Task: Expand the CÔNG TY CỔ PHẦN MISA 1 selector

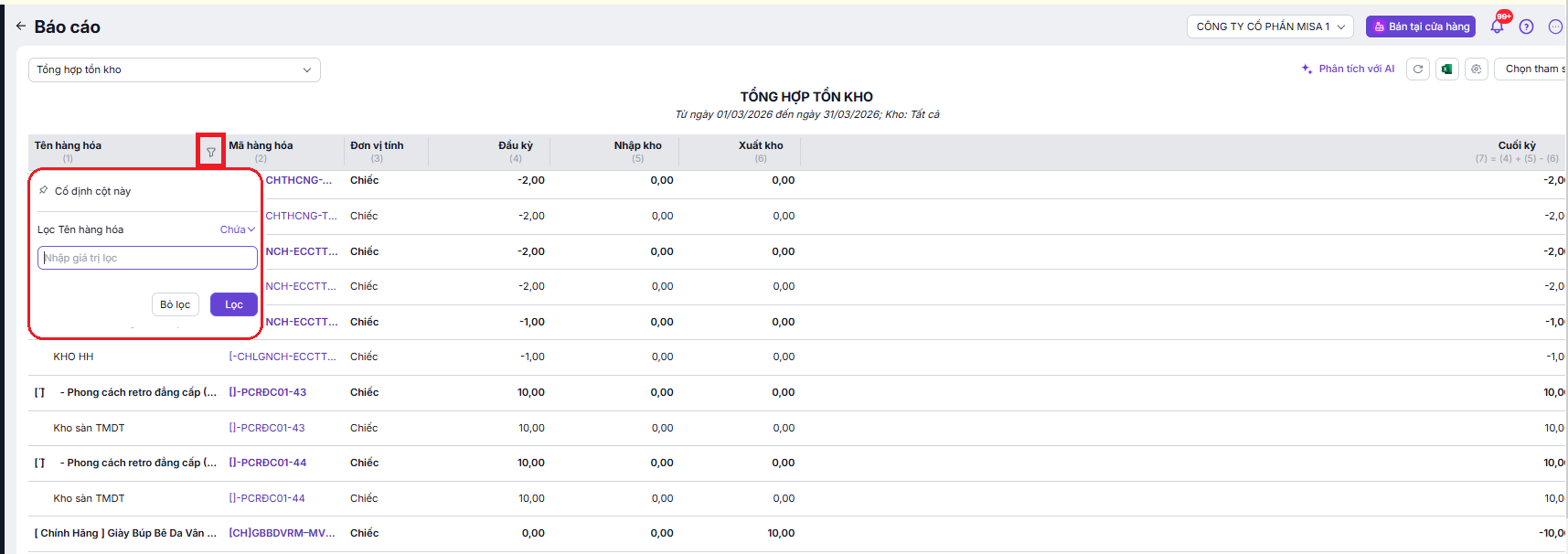Action: (1271, 27)
